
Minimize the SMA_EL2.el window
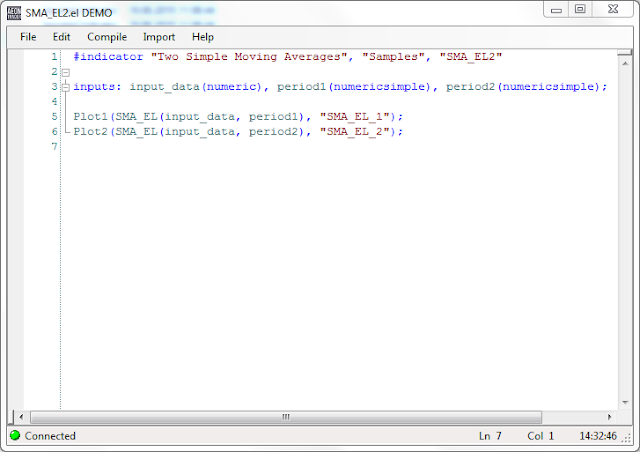pos(556,10)
